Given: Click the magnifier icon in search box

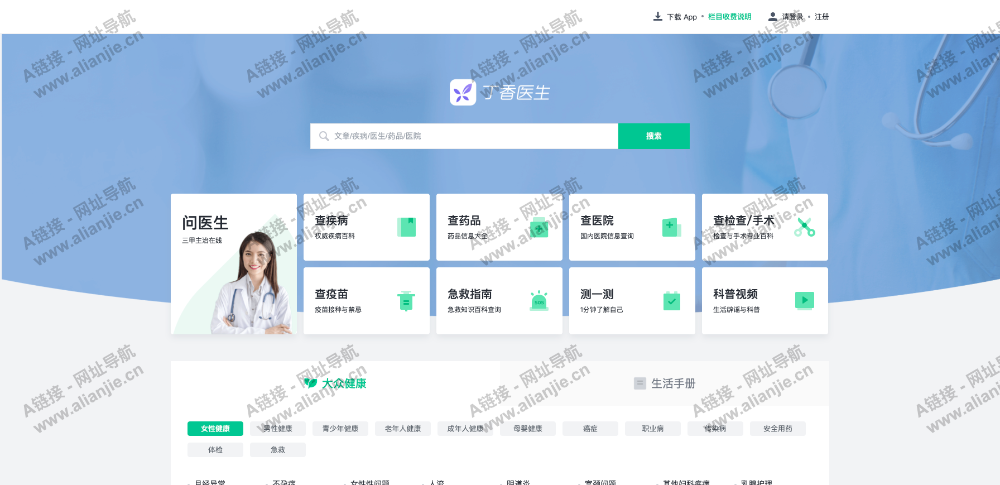Looking at the screenshot, I should coord(324,136).
